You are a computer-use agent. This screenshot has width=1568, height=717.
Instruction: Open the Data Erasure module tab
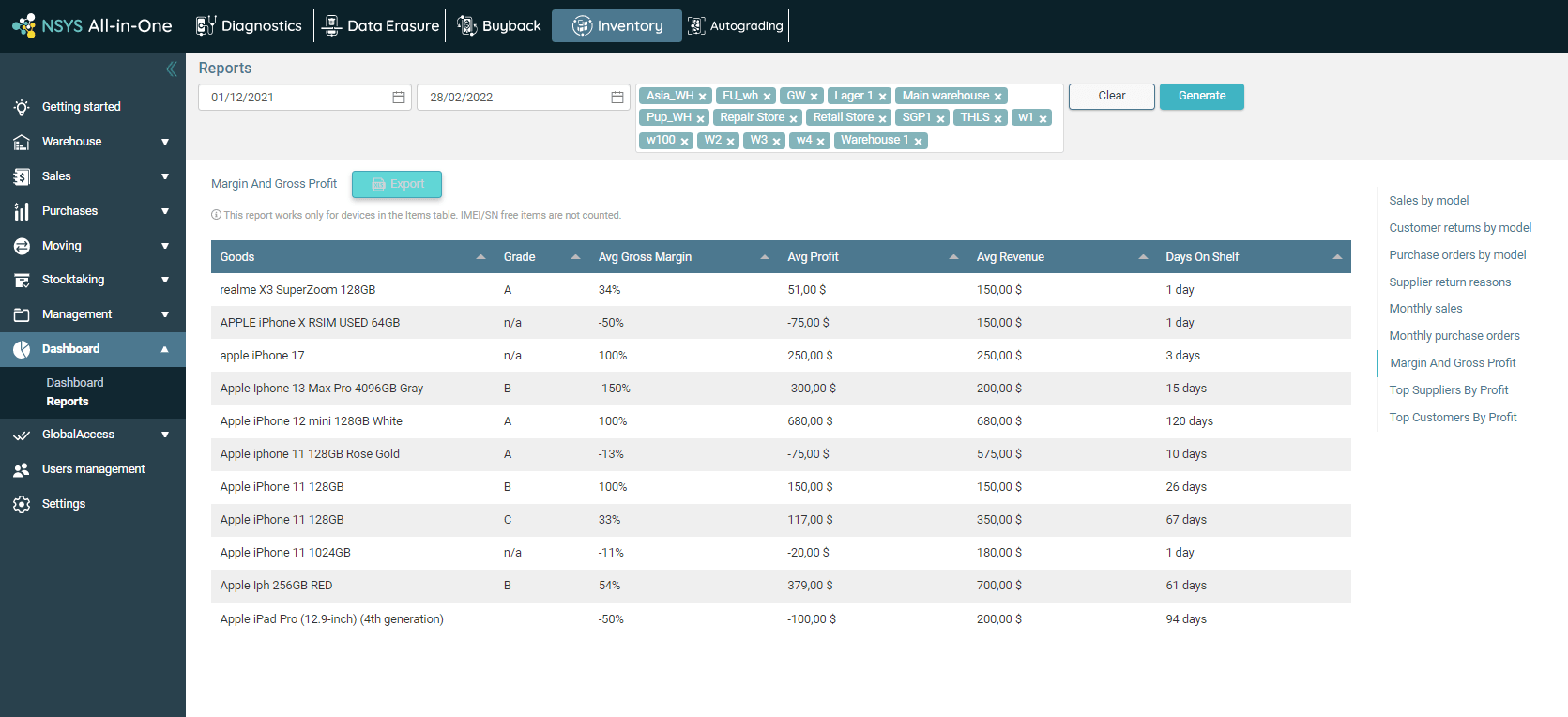pos(381,25)
